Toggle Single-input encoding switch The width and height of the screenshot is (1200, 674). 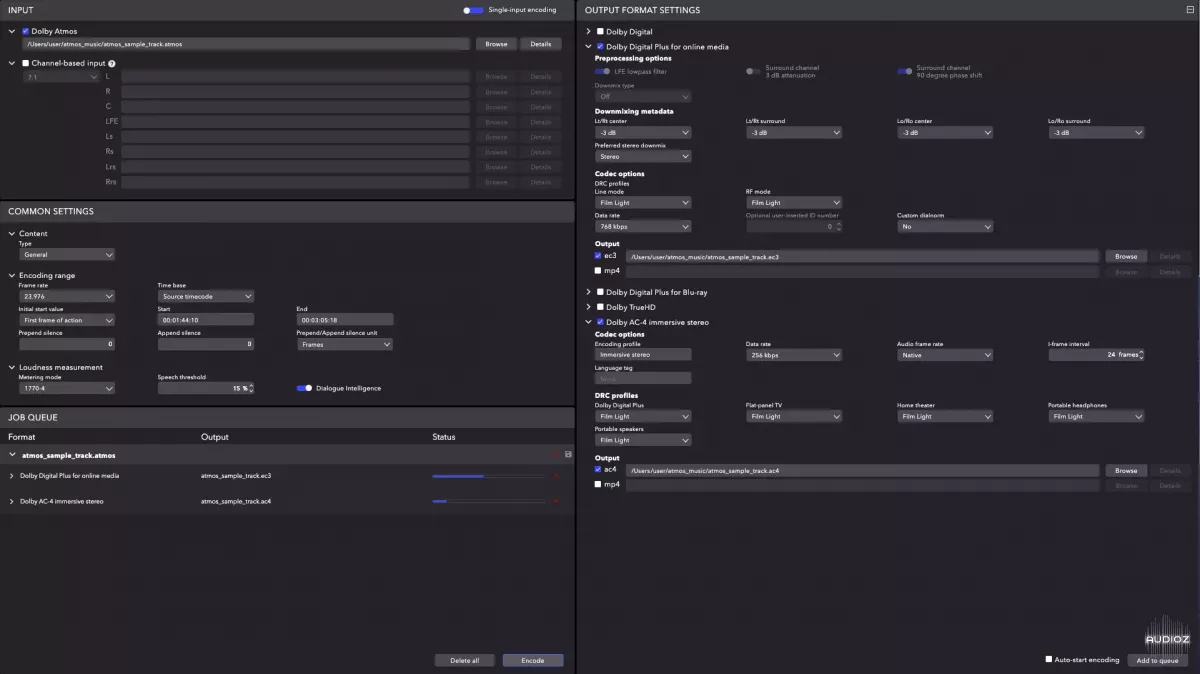473,10
